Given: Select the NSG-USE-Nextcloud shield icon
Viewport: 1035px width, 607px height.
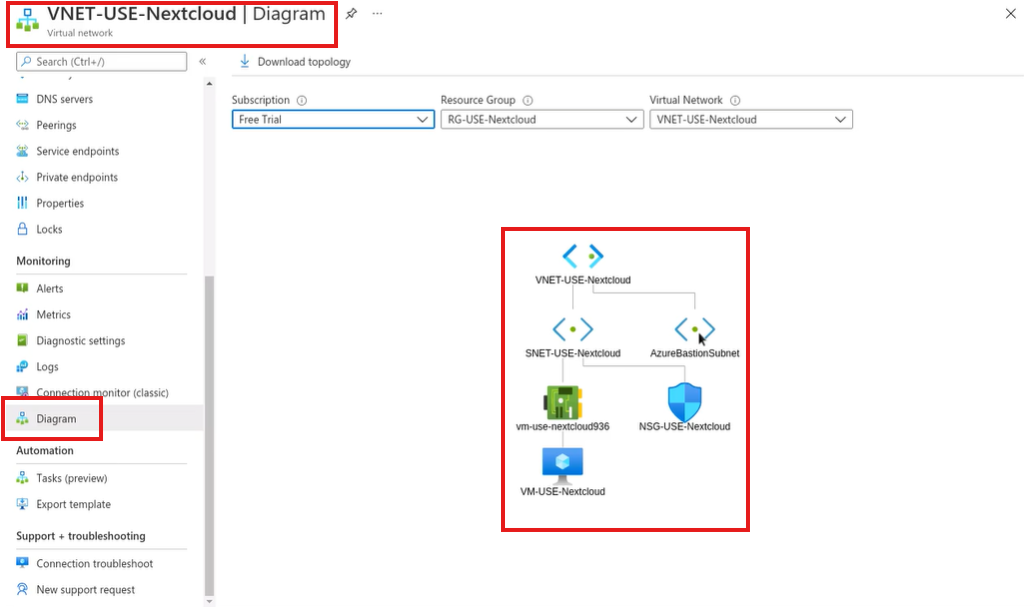Looking at the screenshot, I should (x=684, y=402).
